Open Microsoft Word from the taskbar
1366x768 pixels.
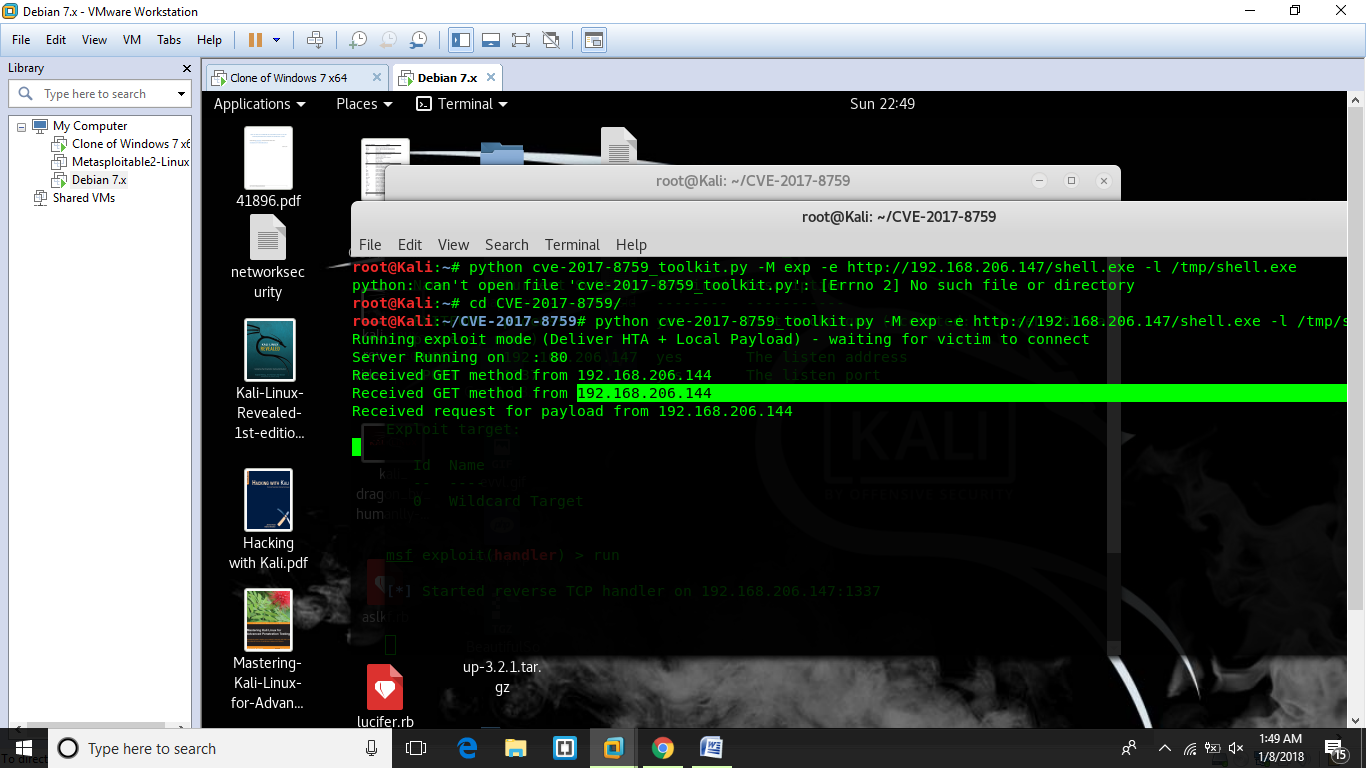tap(711, 748)
